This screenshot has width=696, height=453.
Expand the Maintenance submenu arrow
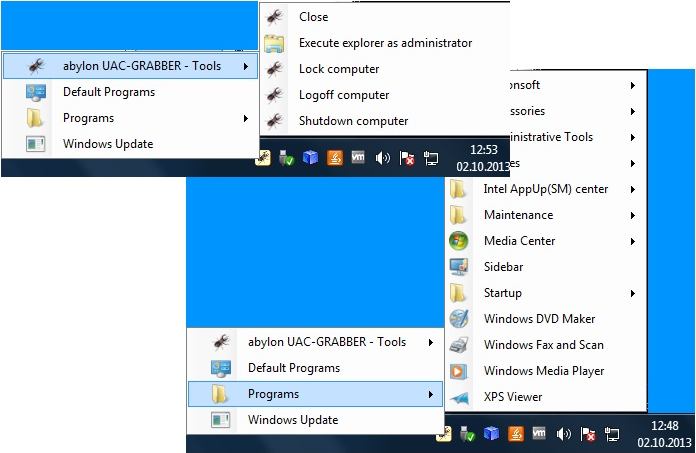[633, 215]
